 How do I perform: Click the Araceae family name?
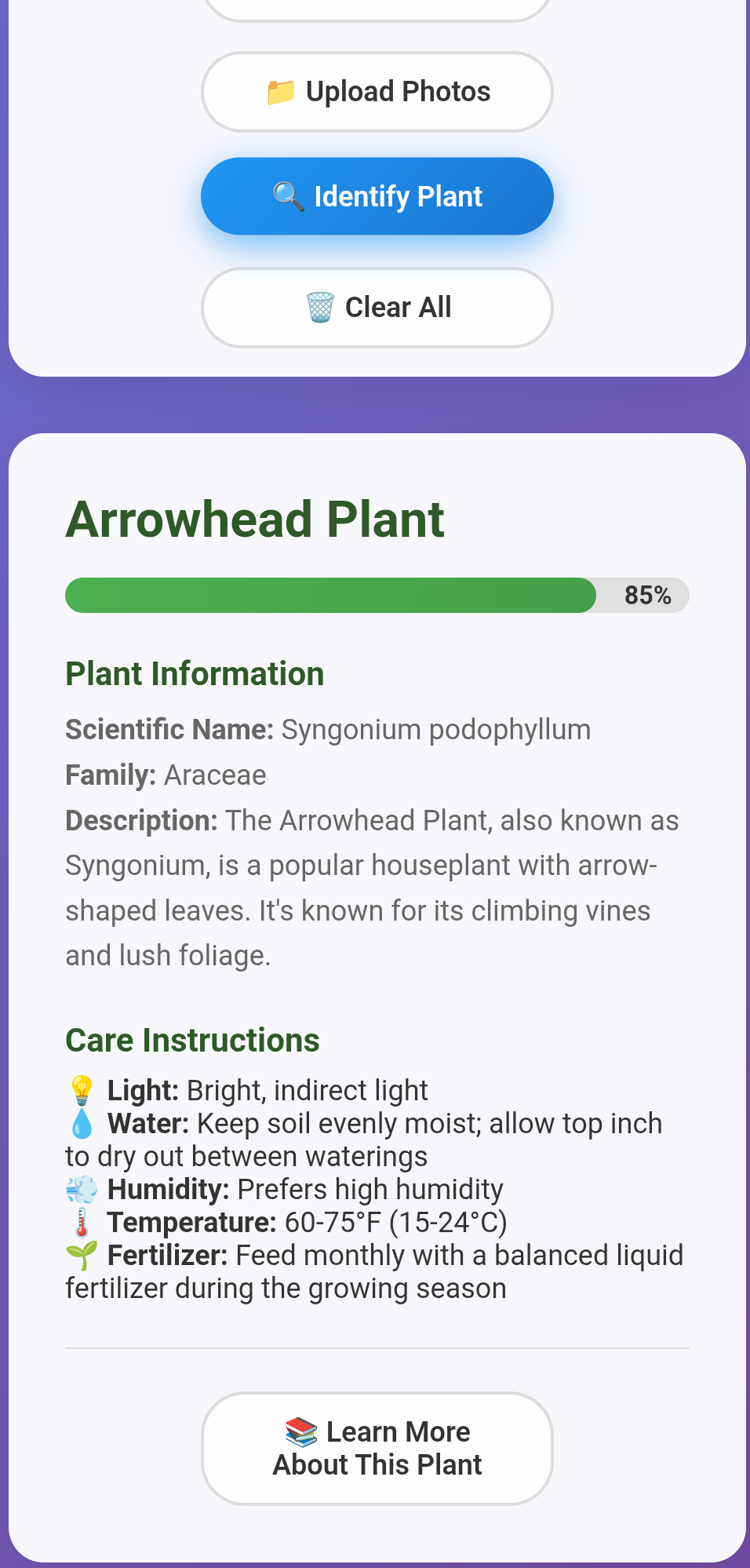point(215,775)
